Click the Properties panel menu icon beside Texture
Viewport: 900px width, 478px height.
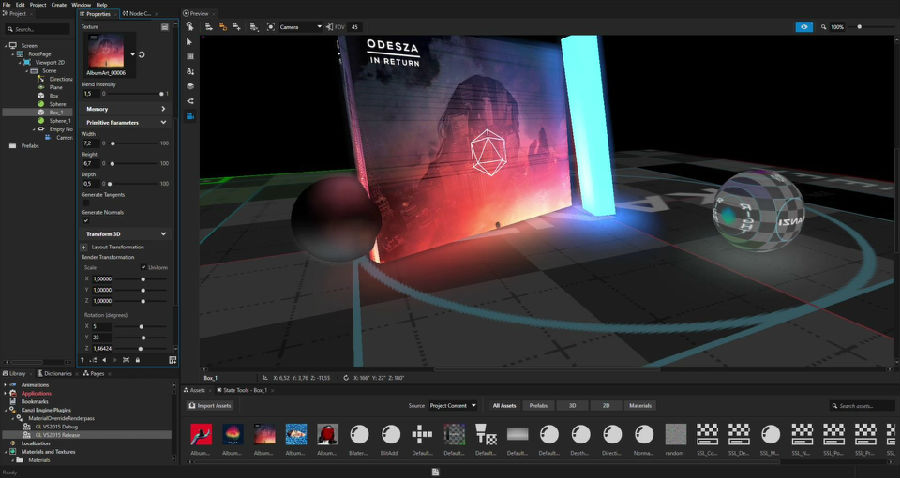click(165, 27)
